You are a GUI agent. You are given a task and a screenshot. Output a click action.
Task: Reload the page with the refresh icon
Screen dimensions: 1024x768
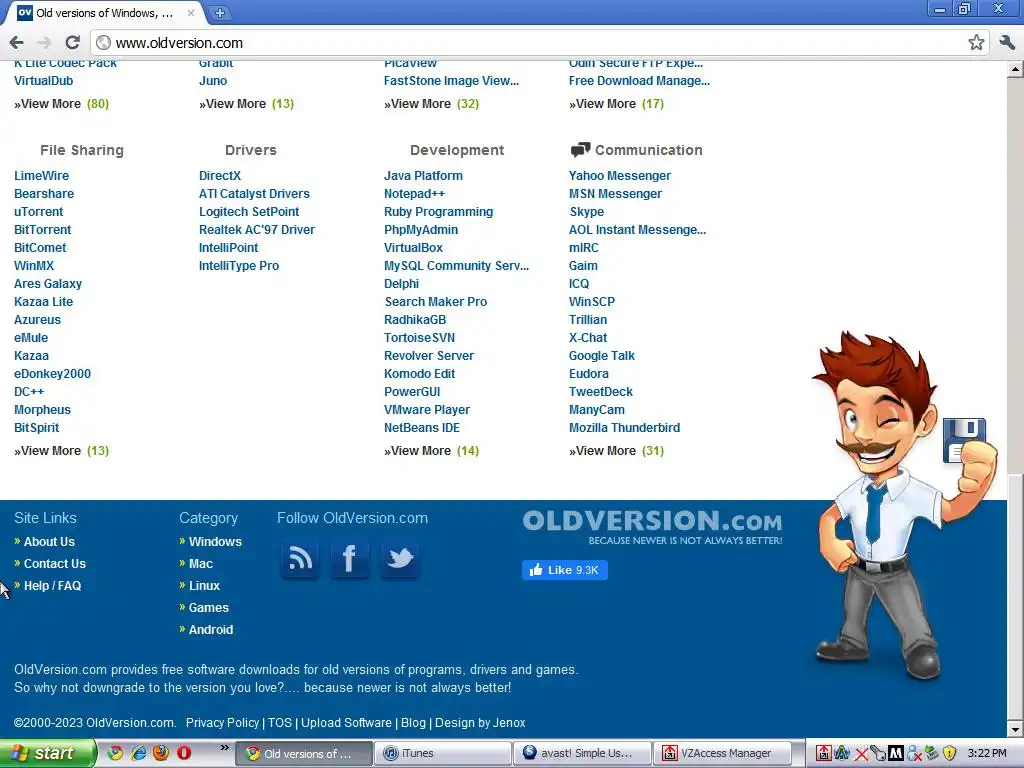pyautogui.click(x=72, y=42)
